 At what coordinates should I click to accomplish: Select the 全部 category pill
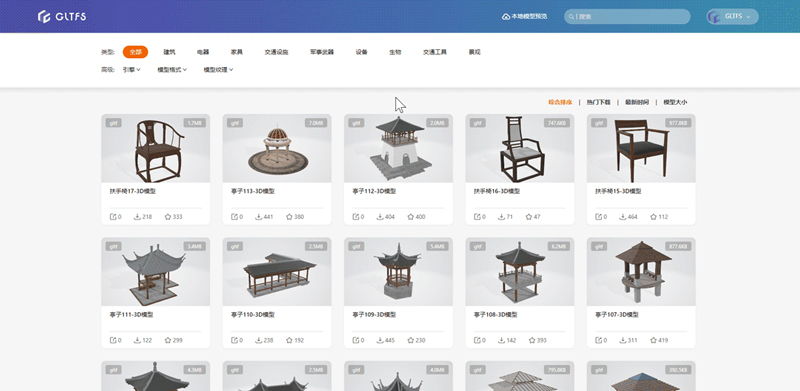(135, 52)
